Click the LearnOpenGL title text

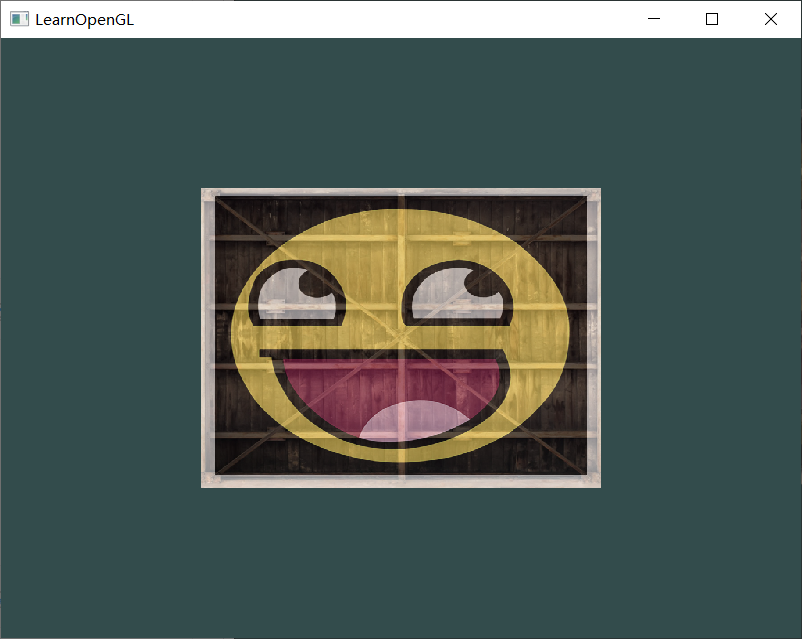(84, 20)
